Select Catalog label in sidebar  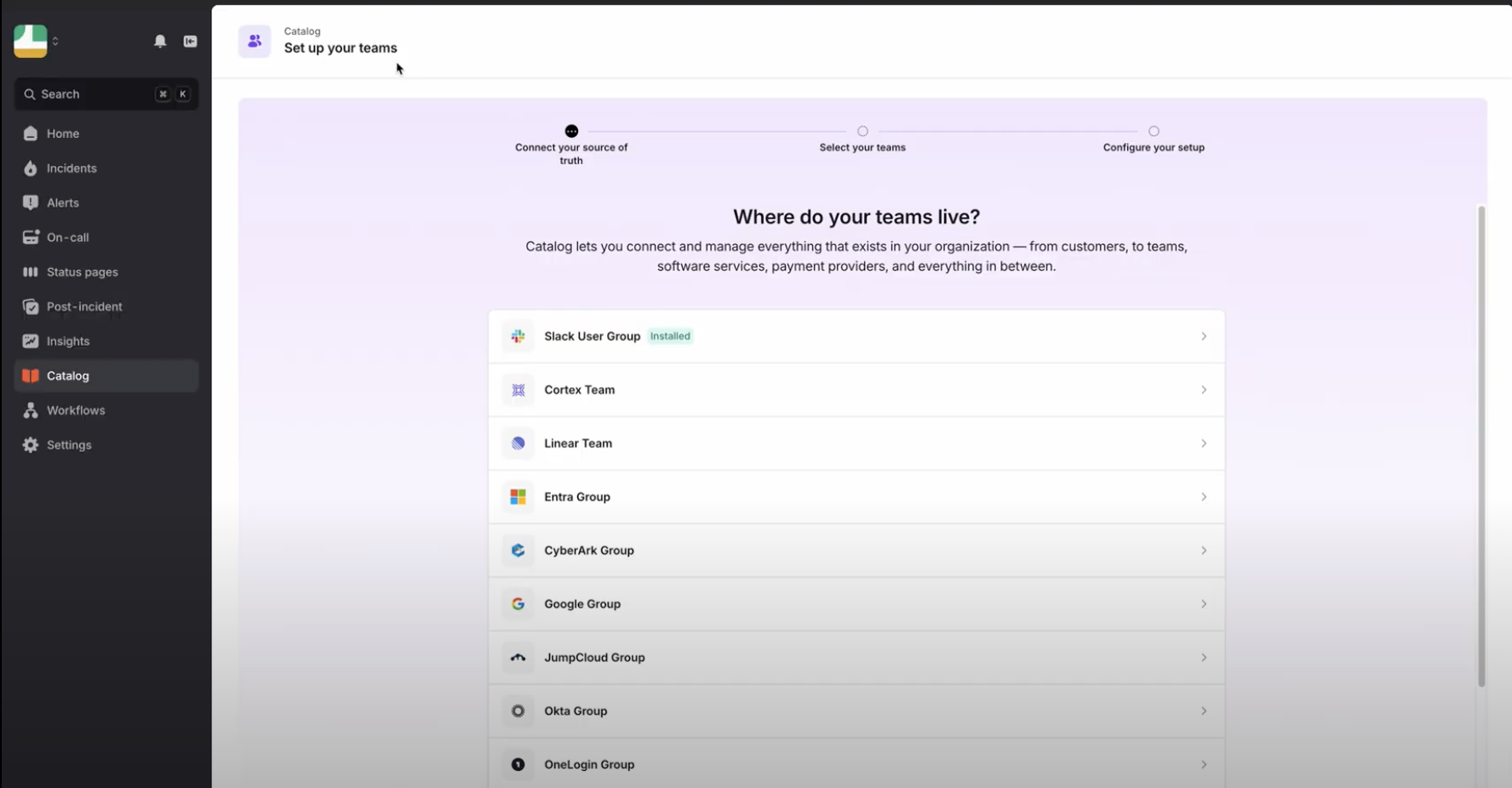68,376
